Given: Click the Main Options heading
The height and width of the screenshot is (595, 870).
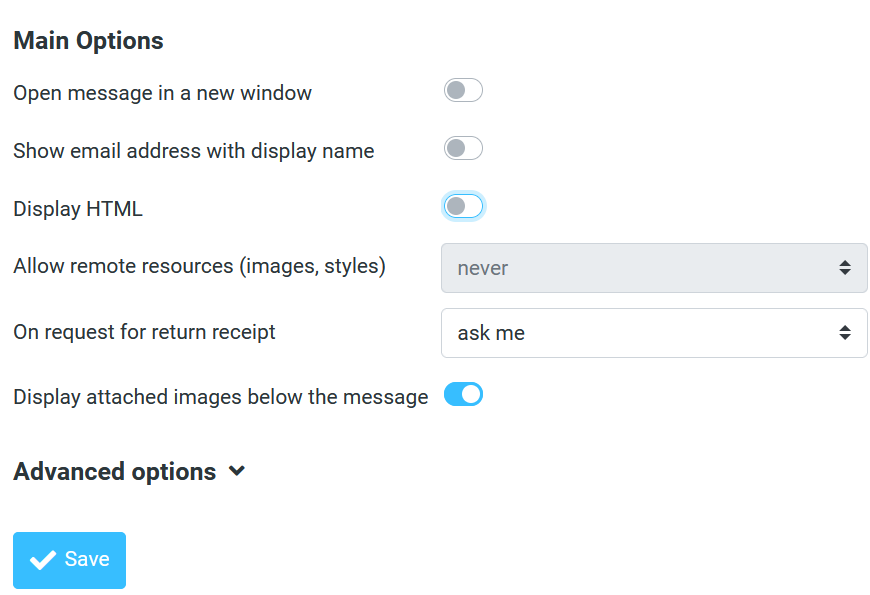Looking at the screenshot, I should coord(88,41).
